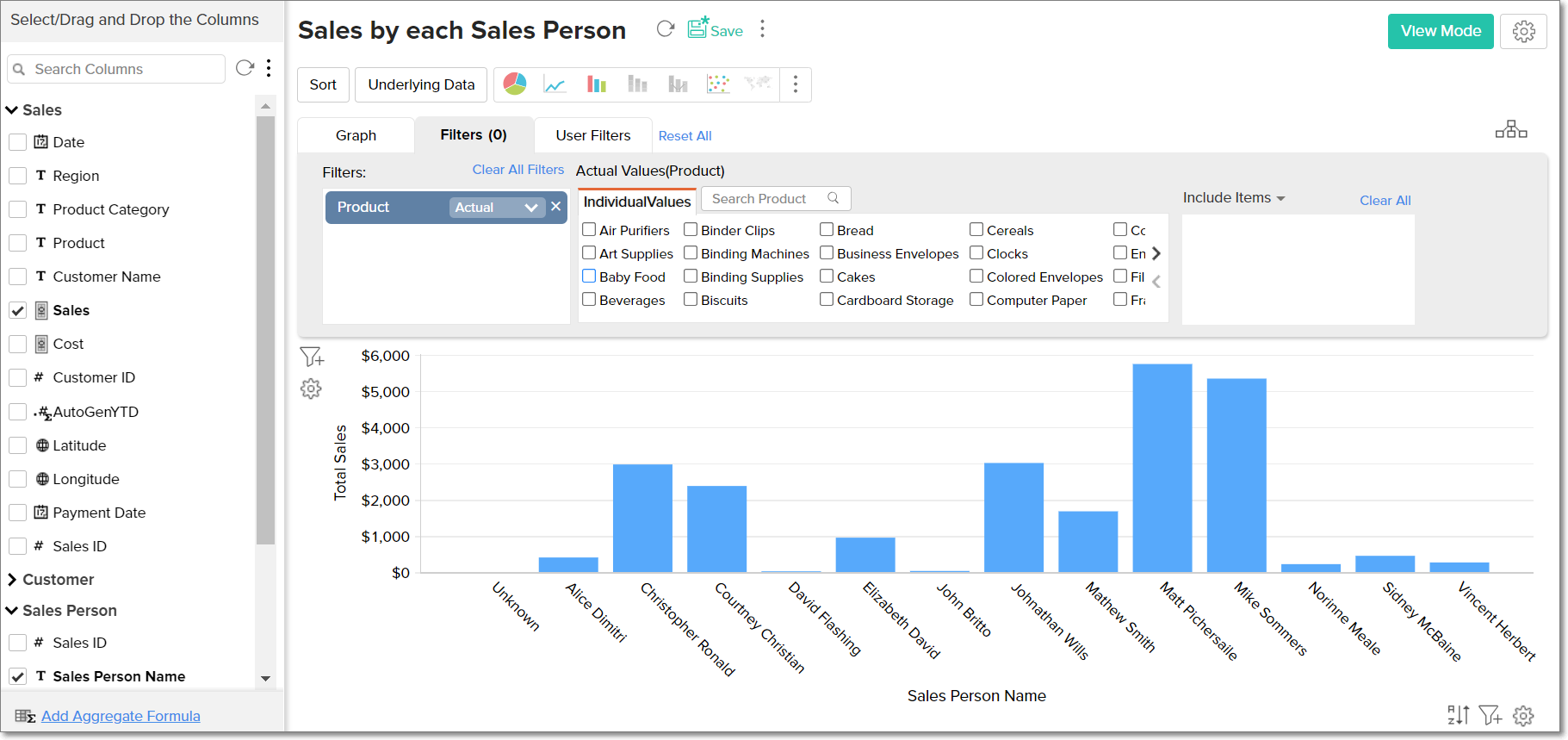1568x740 pixels.
Task: Open the settings gear next to View Mode
Action: [1523, 32]
